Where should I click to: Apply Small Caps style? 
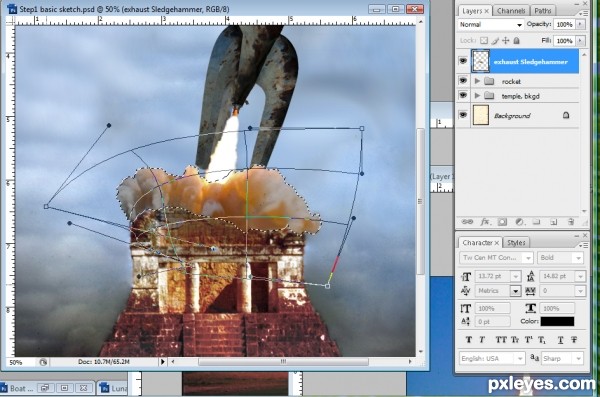point(515,340)
